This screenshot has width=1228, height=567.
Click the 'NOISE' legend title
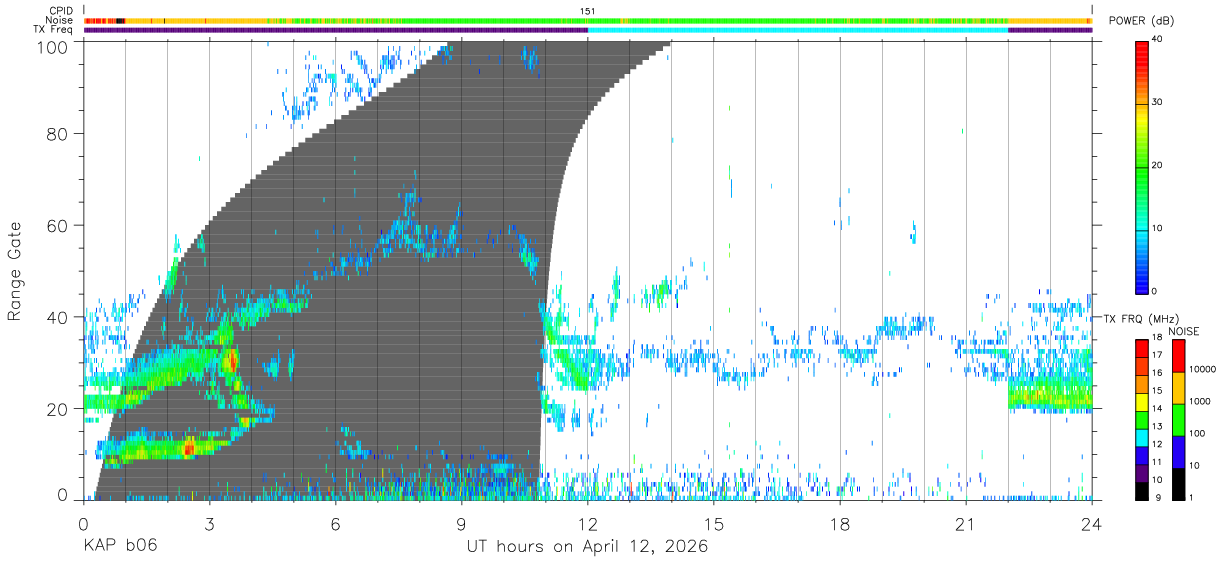pos(1182,331)
